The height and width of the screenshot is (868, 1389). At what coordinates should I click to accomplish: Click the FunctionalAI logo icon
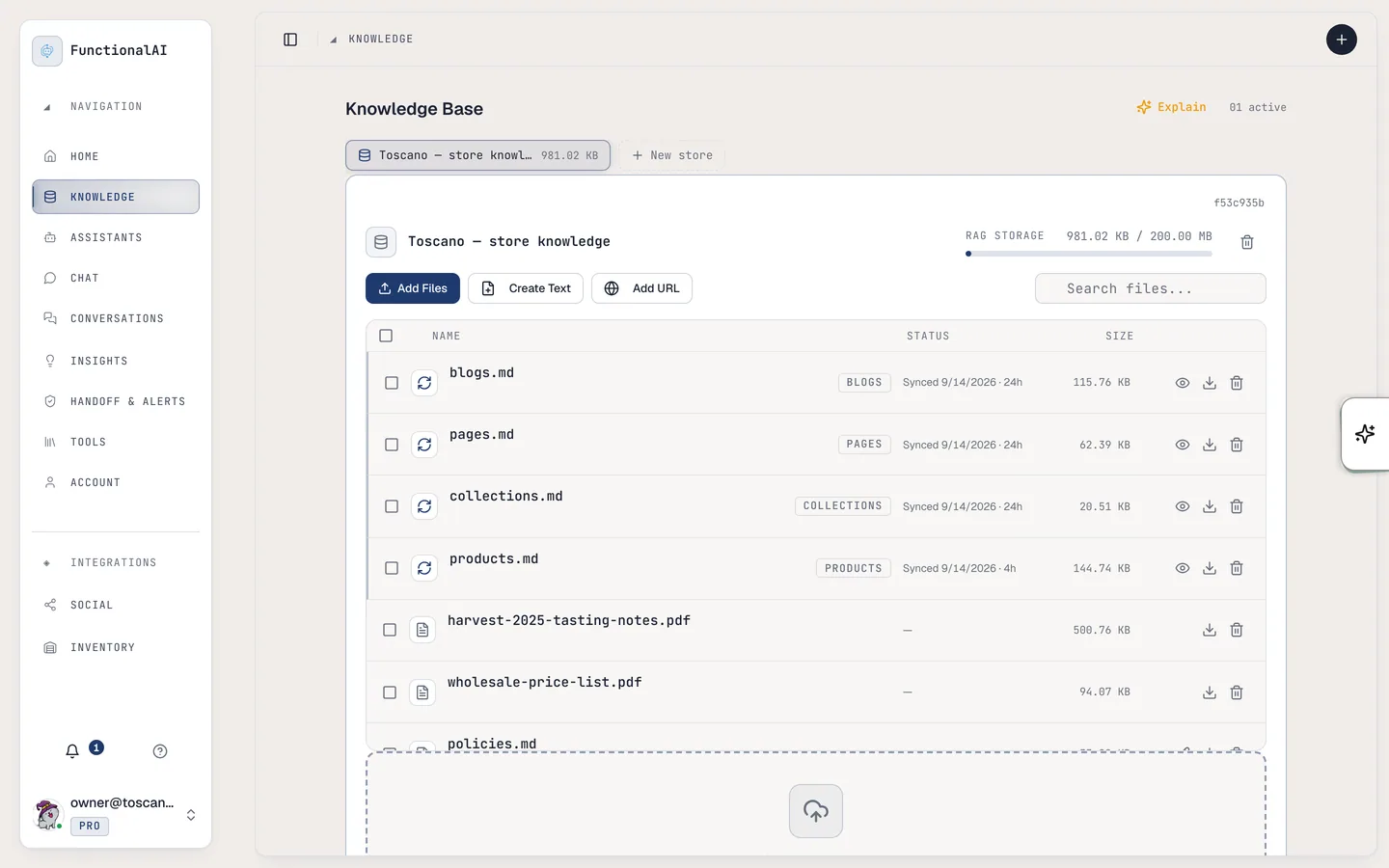coord(47,51)
